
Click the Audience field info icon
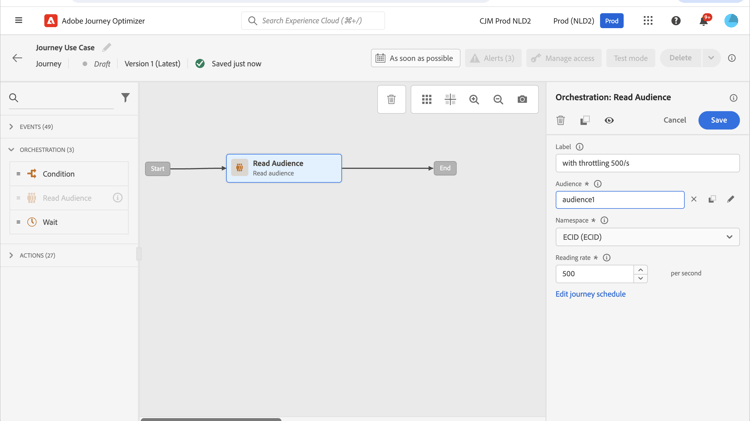[x=597, y=184]
